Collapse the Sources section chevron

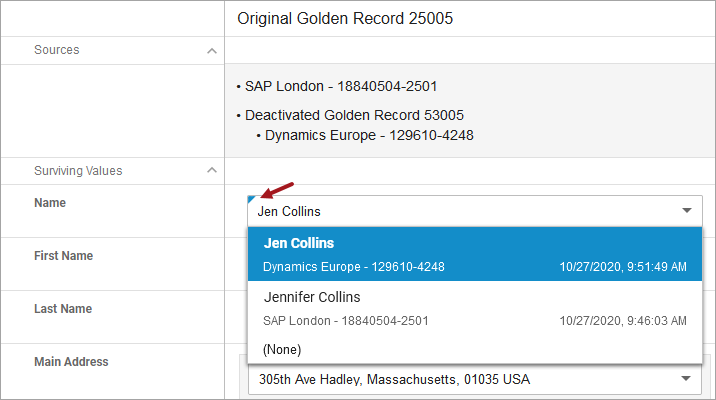(x=210, y=50)
